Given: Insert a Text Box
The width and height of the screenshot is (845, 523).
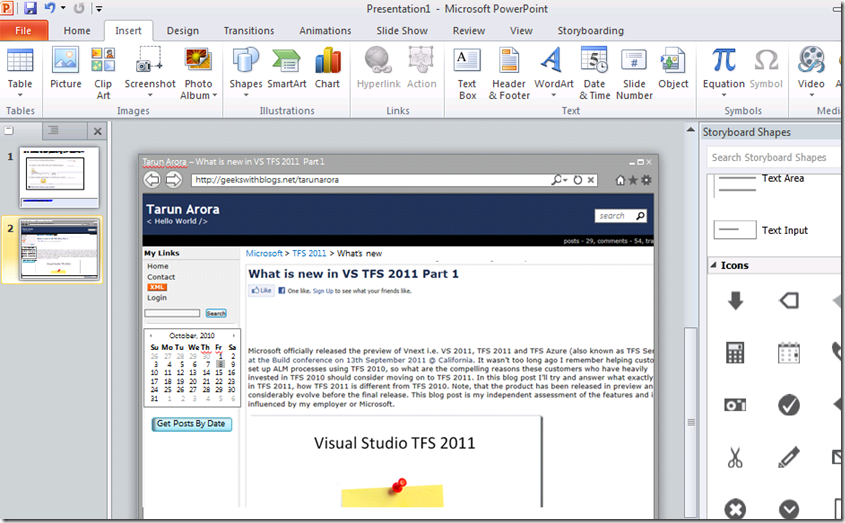Looking at the screenshot, I should [467, 73].
